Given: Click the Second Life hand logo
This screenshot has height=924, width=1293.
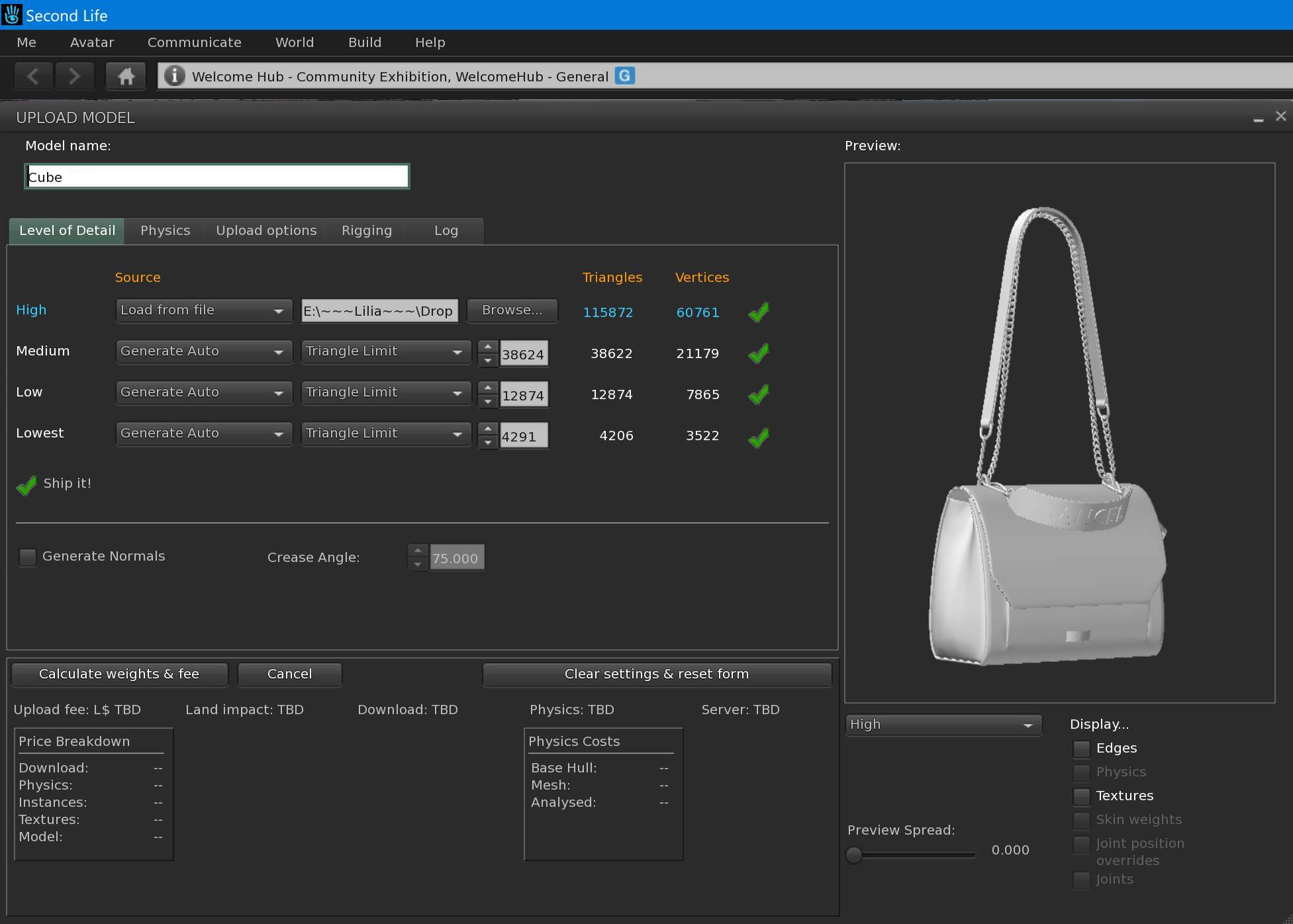Looking at the screenshot, I should click(12, 15).
